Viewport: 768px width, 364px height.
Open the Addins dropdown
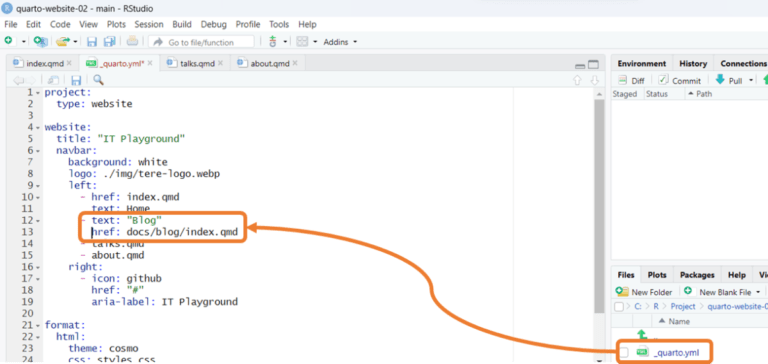(340, 42)
